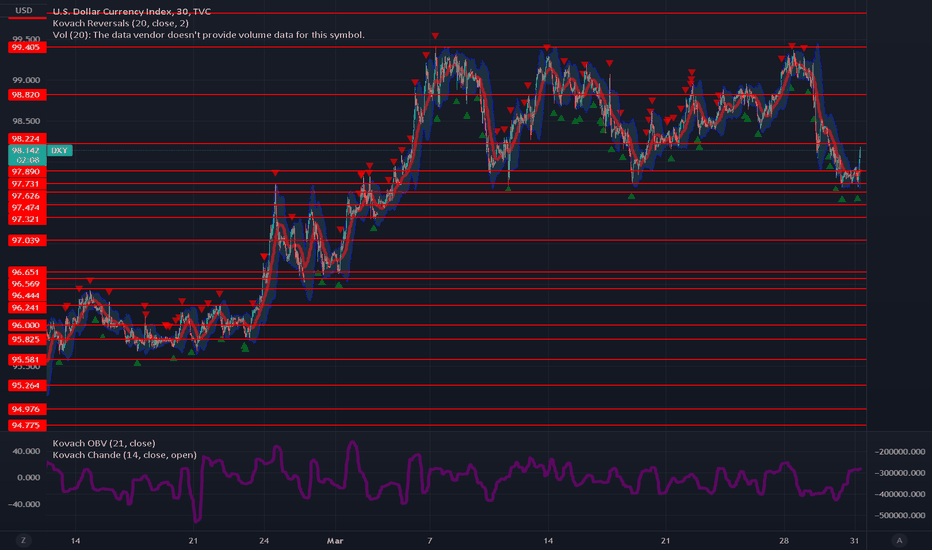Viewport: 932px width, 550px height.
Task: Click the 02:08 bar countdown label
Action: click(x=27, y=160)
